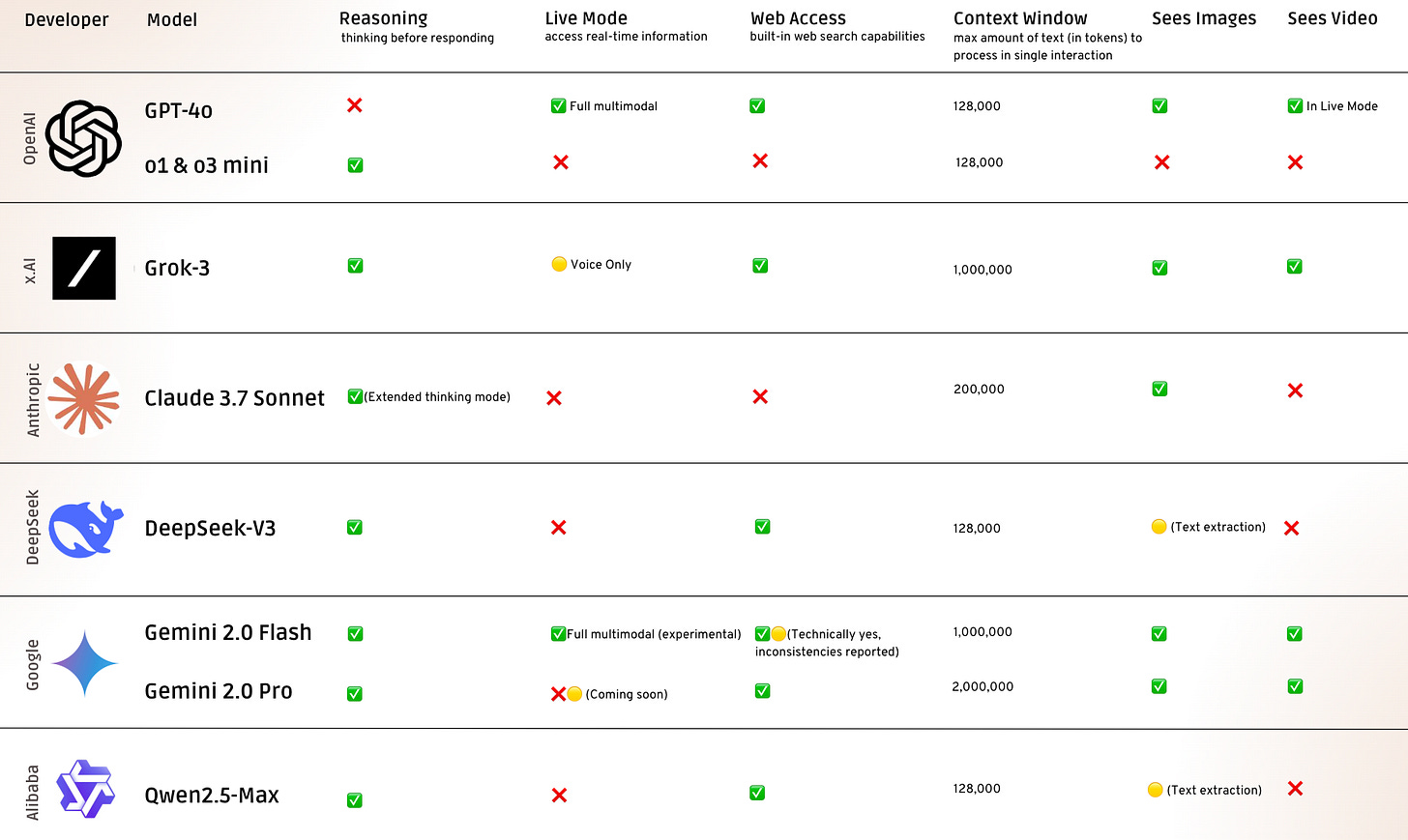Click the Gemini 2.0 Pro model name
Screen dimensions: 1408x840
pyautogui.click(x=219, y=691)
